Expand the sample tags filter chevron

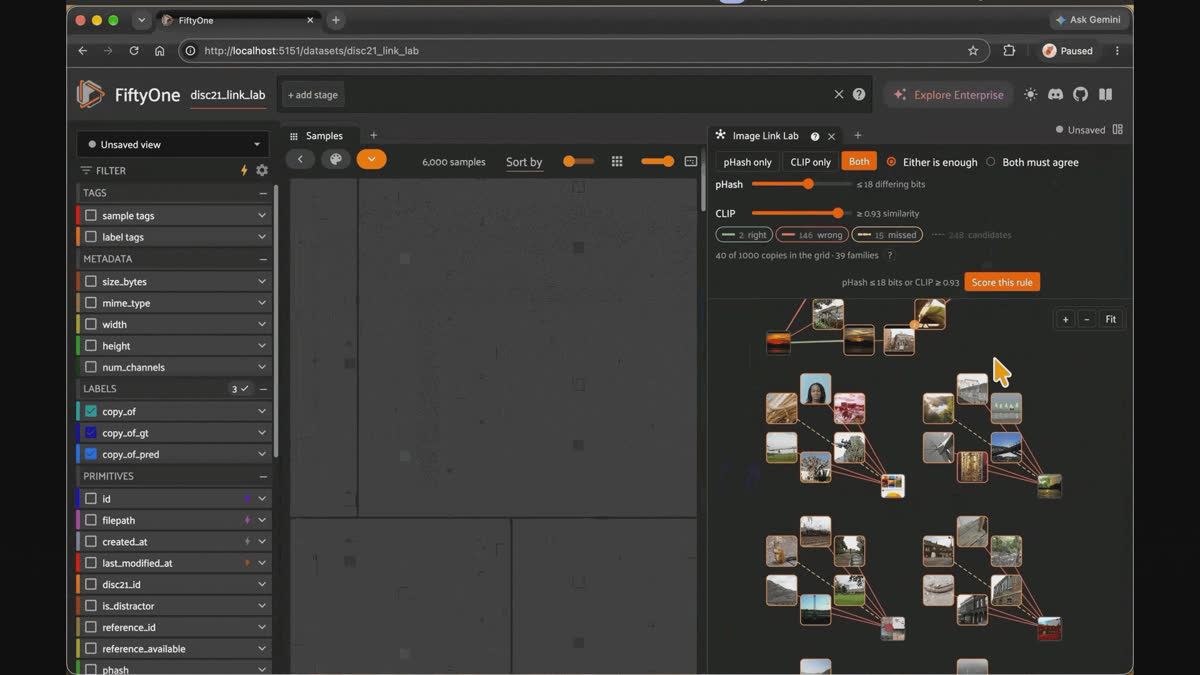tap(262, 215)
